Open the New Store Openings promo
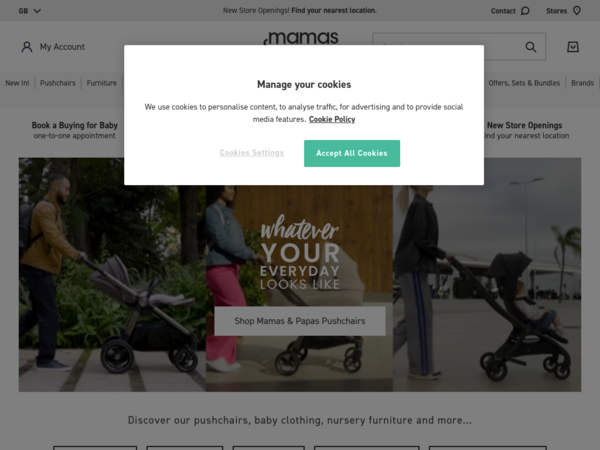 click(x=526, y=130)
